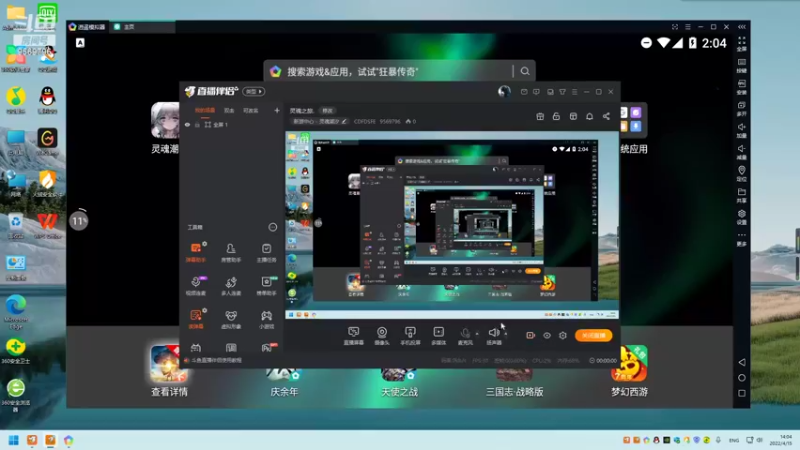
Task: Click the emulator search field 搜索游戏&应用
Action: click(398, 71)
